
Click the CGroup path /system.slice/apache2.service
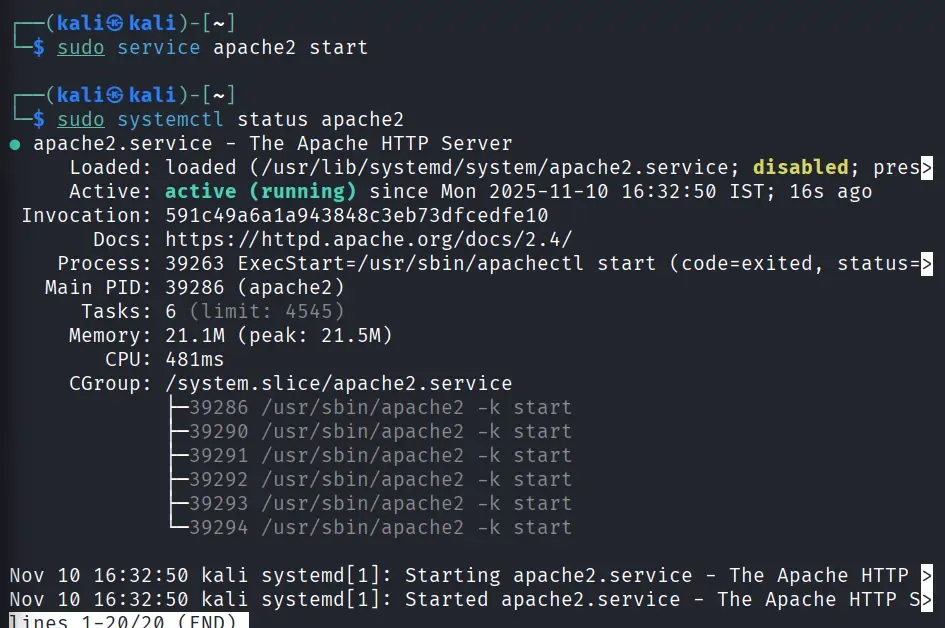pos(338,384)
